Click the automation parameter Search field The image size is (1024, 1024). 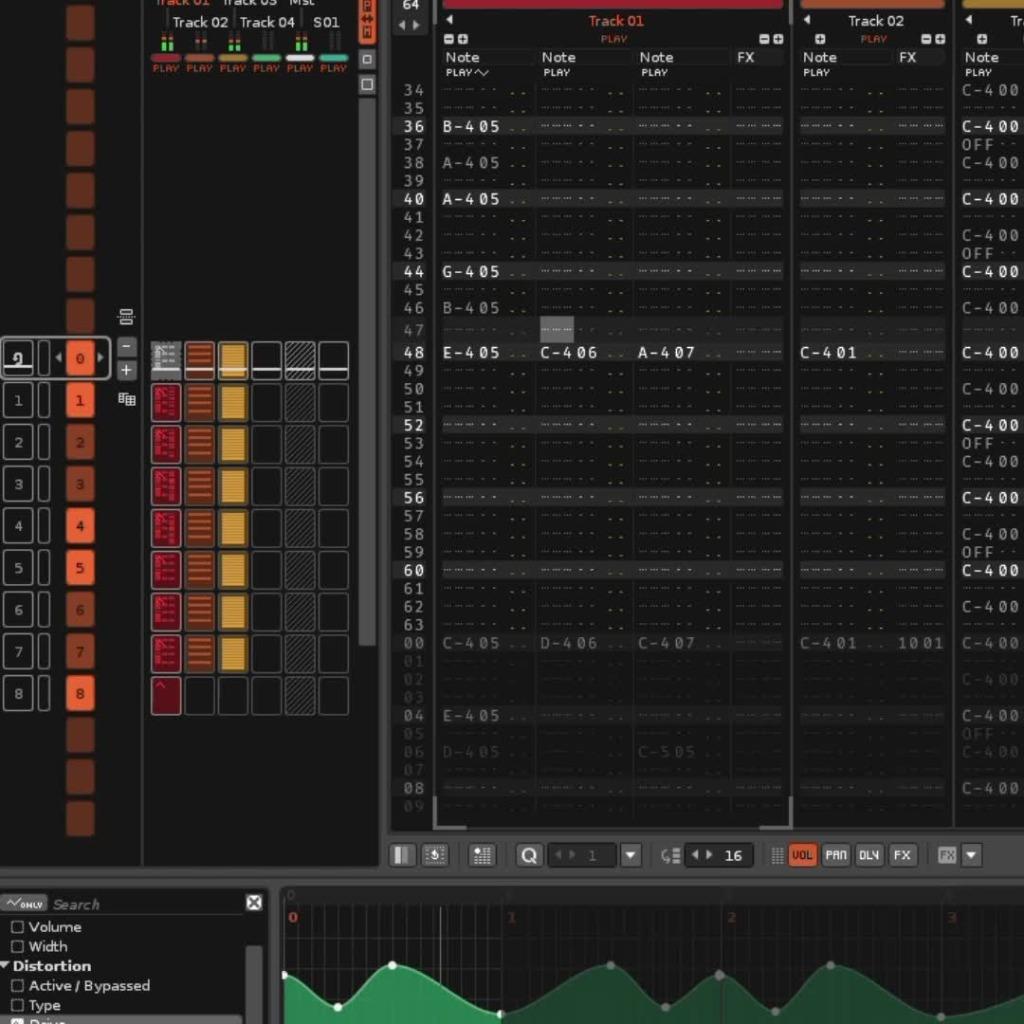[147, 904]
